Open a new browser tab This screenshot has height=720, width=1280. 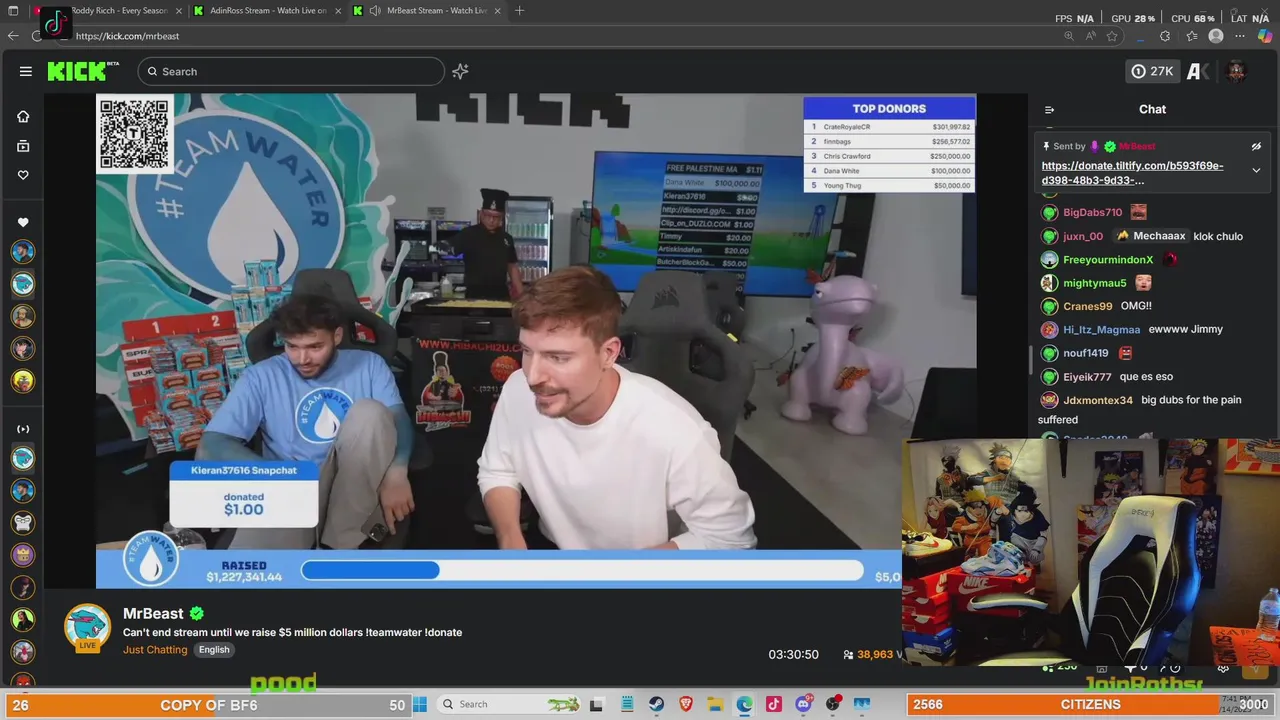click(519, 10)
